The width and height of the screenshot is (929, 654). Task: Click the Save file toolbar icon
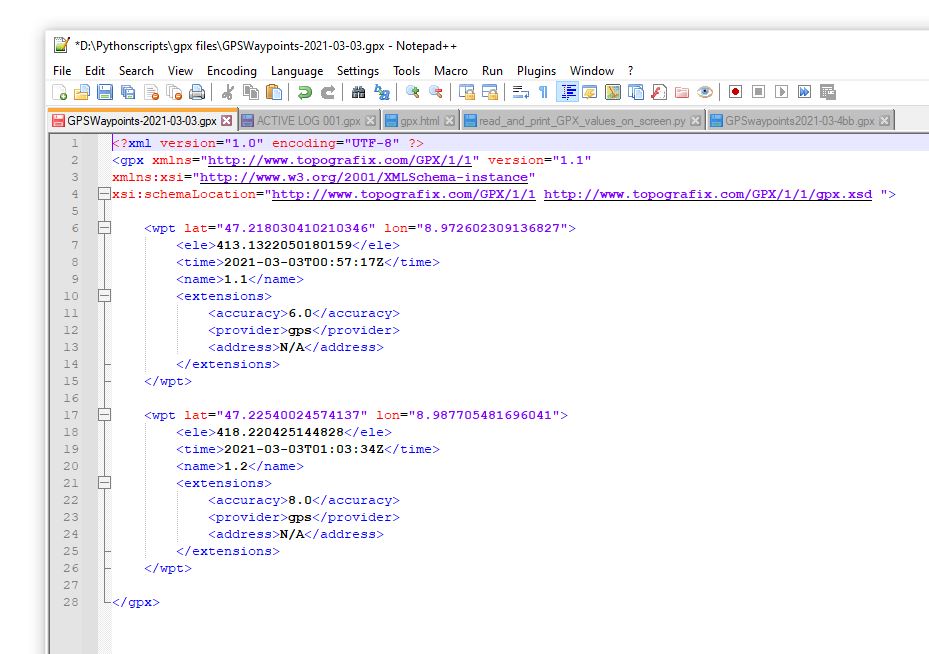[105, 92]
